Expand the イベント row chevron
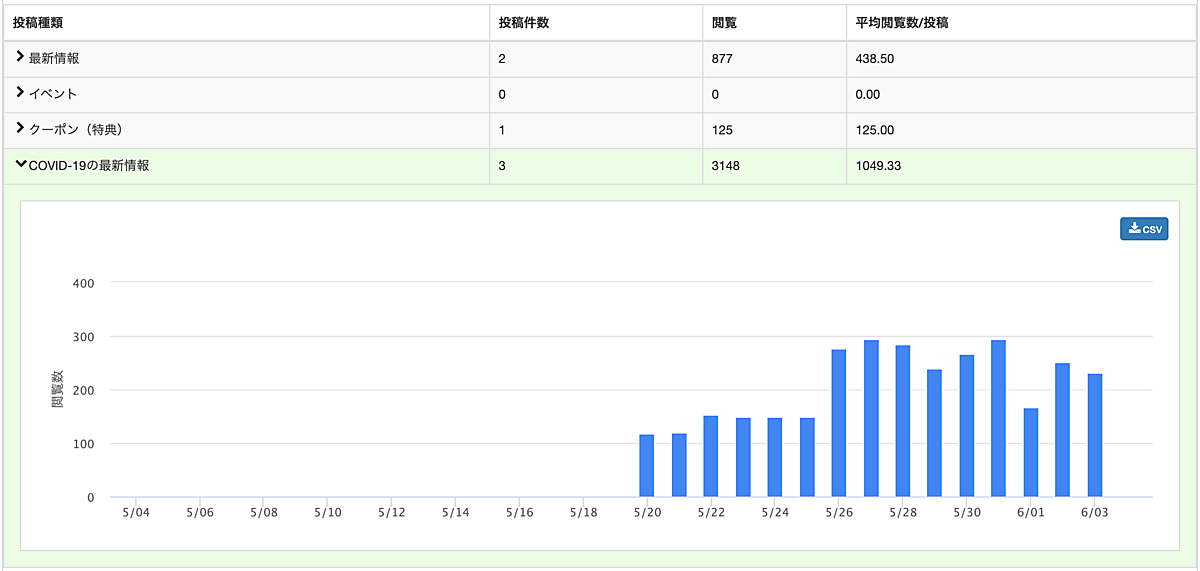Screen dimensions: 1200x571 pos(20,93)
